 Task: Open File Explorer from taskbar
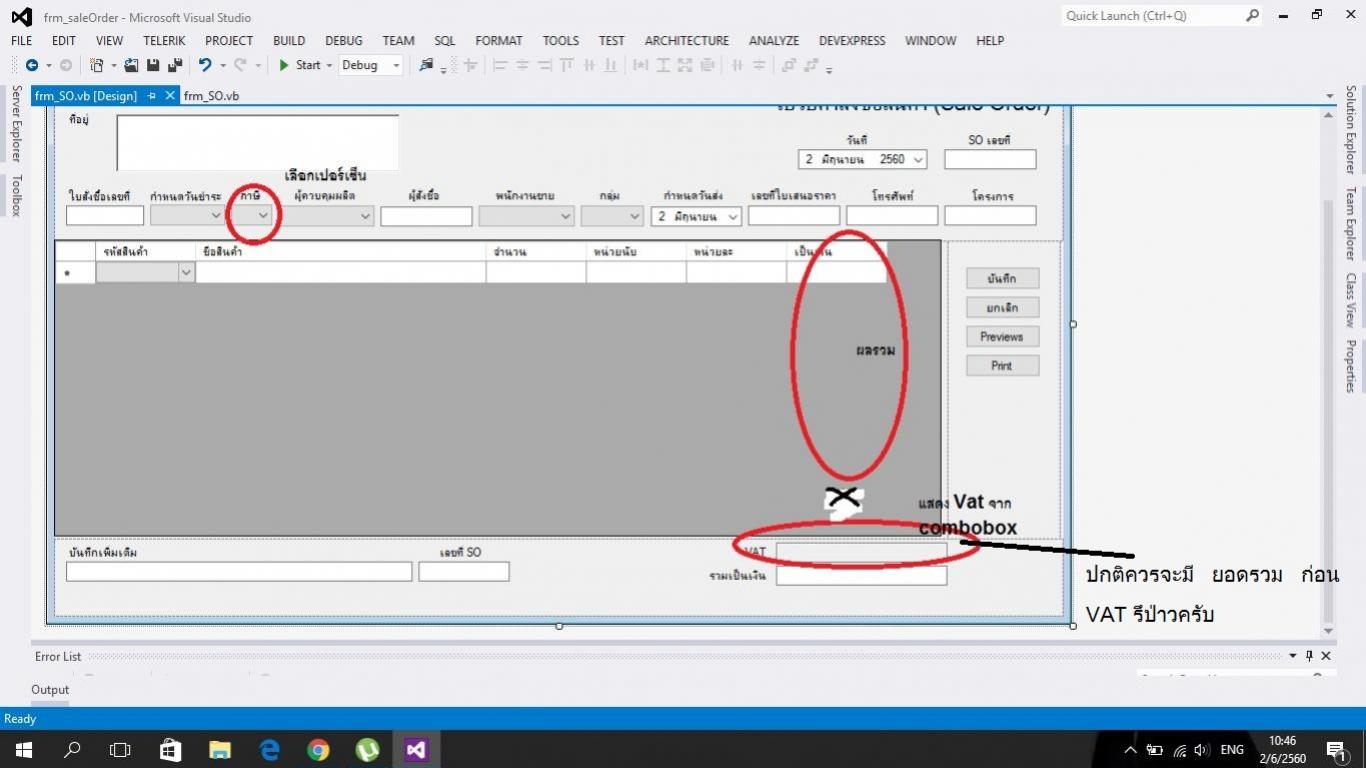coord(220,749)
